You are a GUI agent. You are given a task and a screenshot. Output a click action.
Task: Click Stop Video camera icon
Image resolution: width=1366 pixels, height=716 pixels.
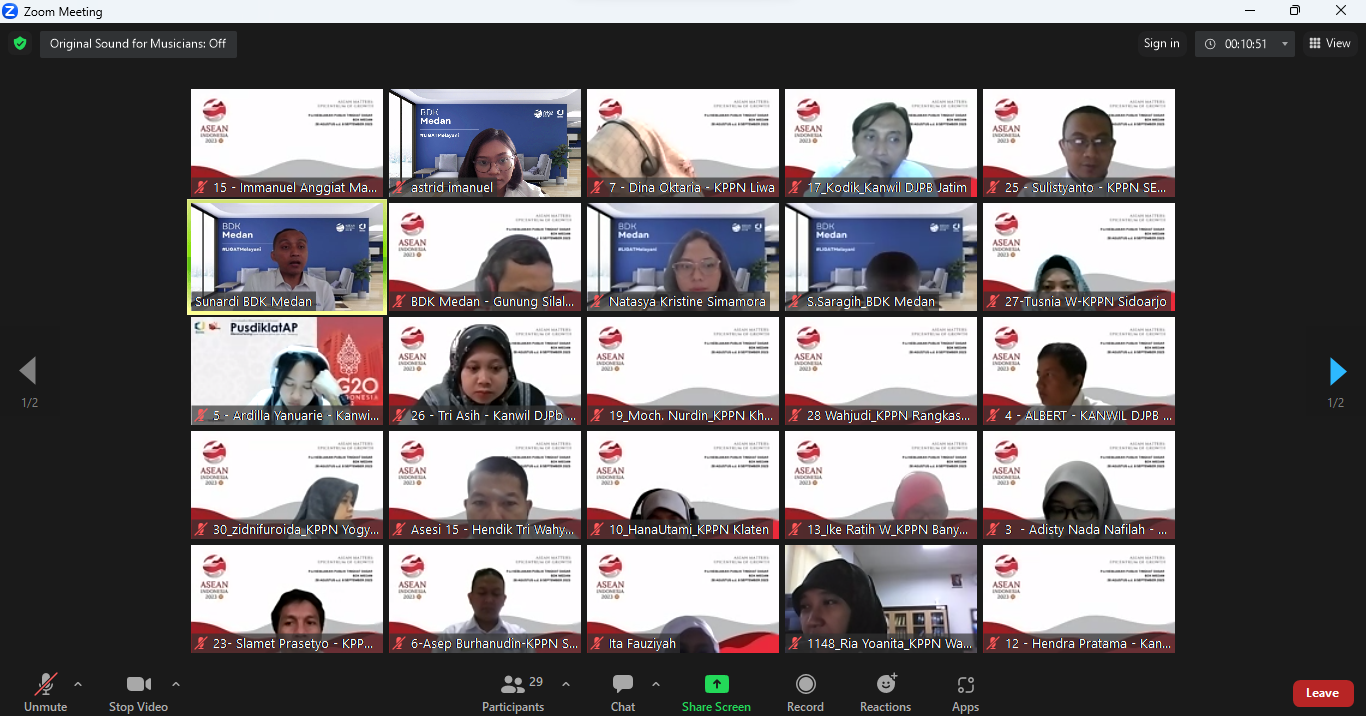point(138,685)
